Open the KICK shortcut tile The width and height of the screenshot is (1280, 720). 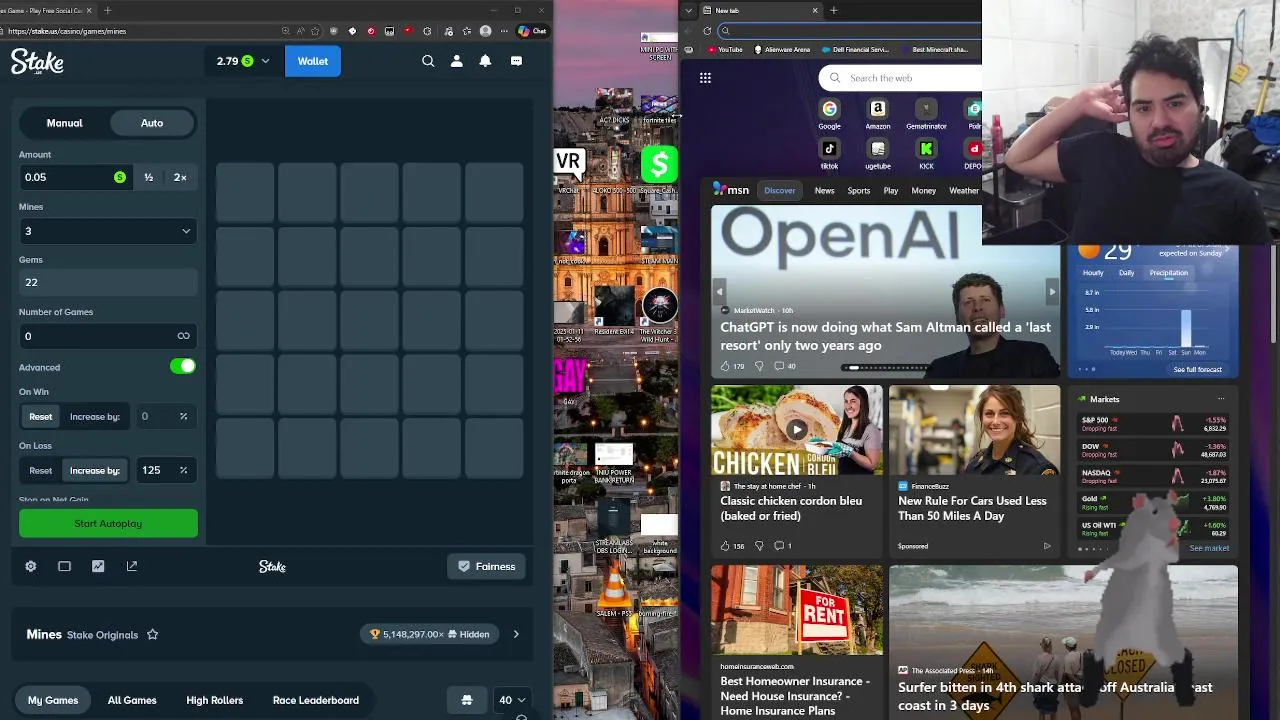tap(926, 154)
